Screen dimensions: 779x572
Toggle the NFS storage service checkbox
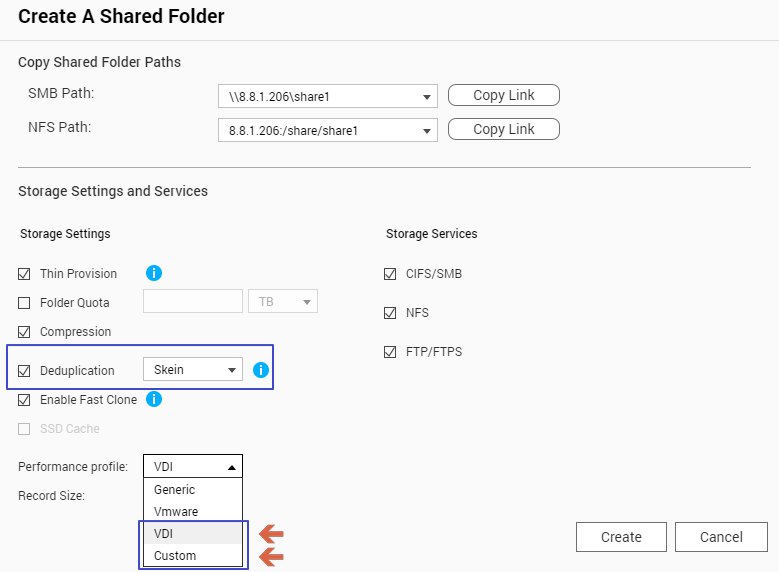click(x=391, y=313)
